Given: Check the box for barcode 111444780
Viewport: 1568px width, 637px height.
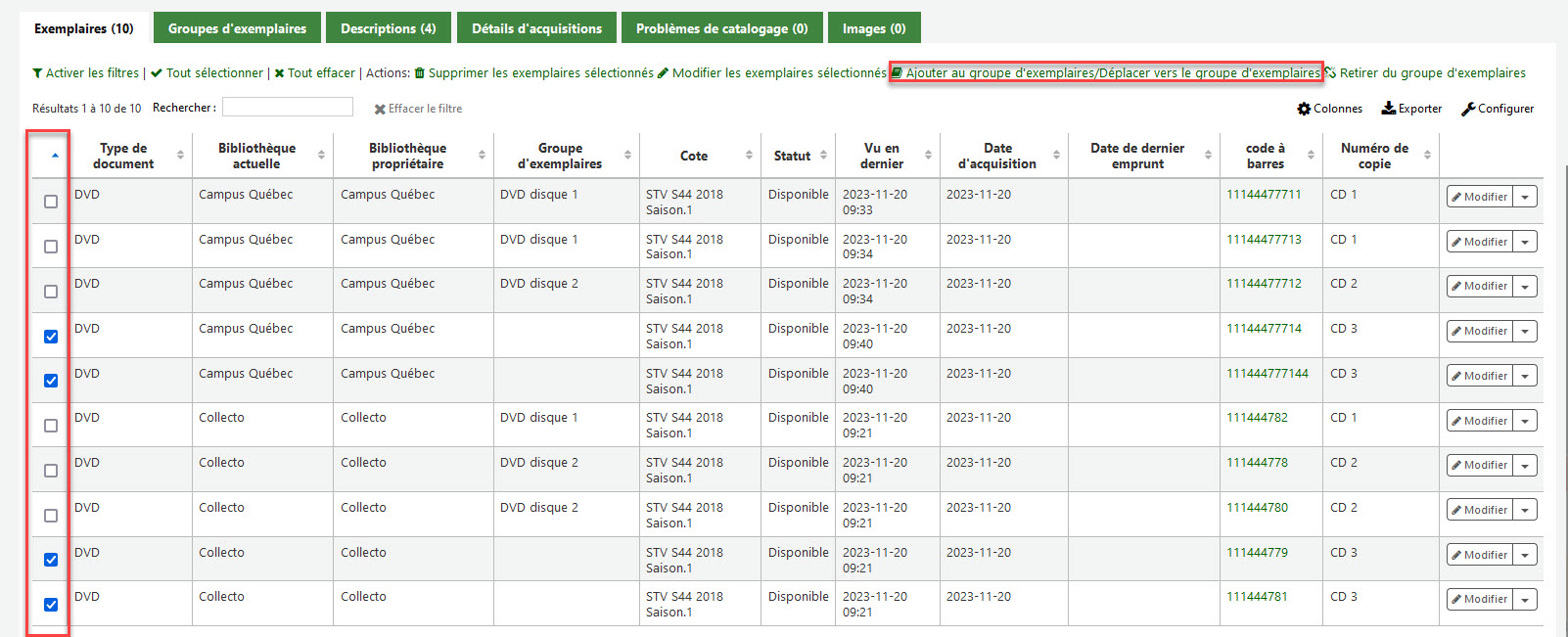Looking at the screenshot, I should pyautogui.click(x=51, y=516).
